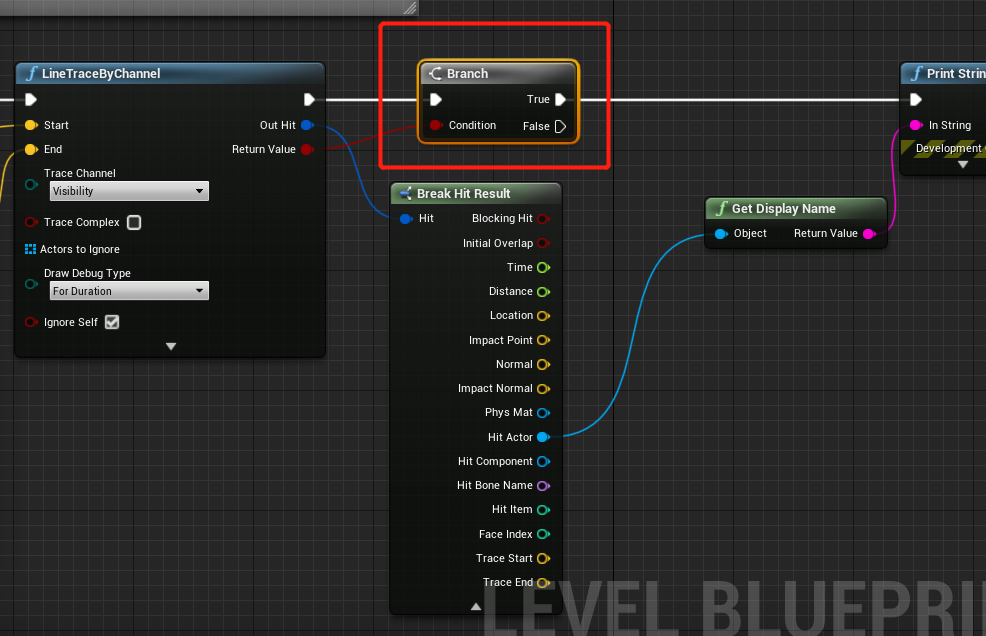
Task: Click the Impact Normal output pin
Action: click(543, 389)
